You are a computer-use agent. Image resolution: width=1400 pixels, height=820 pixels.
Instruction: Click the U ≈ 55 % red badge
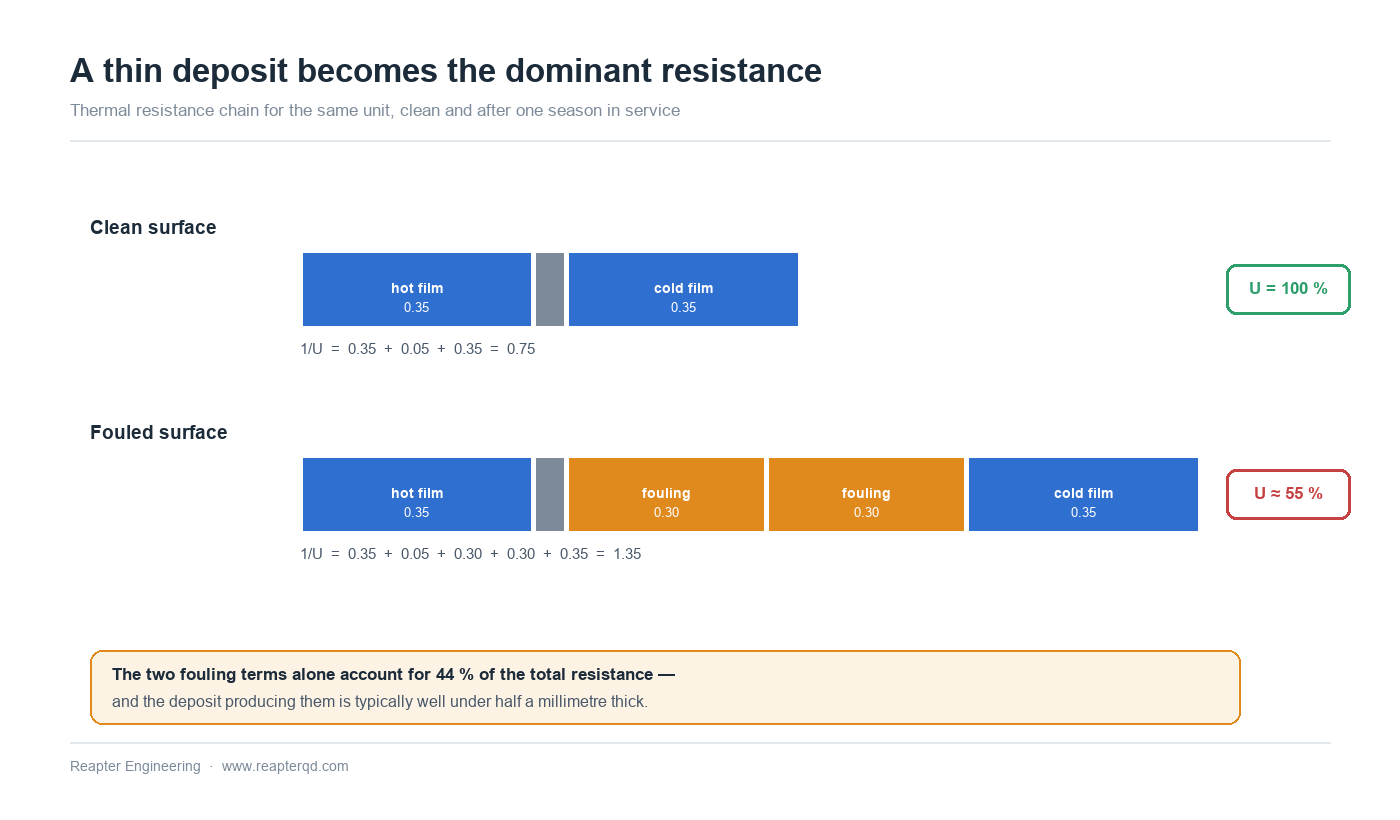point(1288,494)
